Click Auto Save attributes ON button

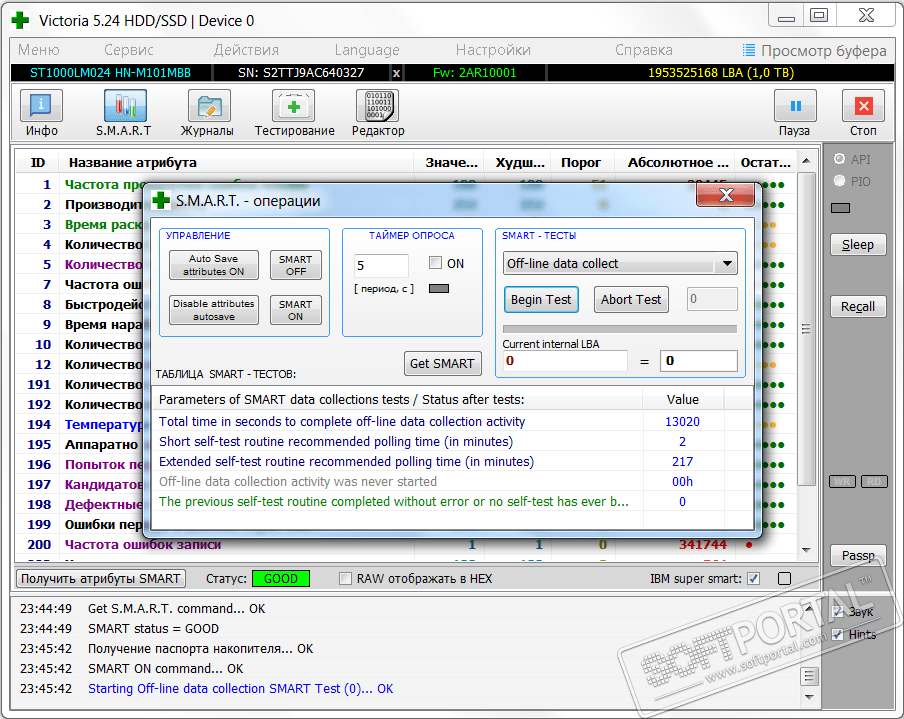pyautogui.click(x=213, y=265)
